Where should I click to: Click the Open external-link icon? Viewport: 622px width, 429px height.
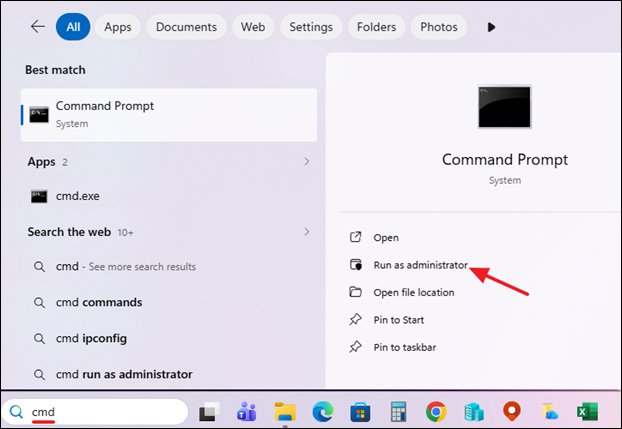355,237
